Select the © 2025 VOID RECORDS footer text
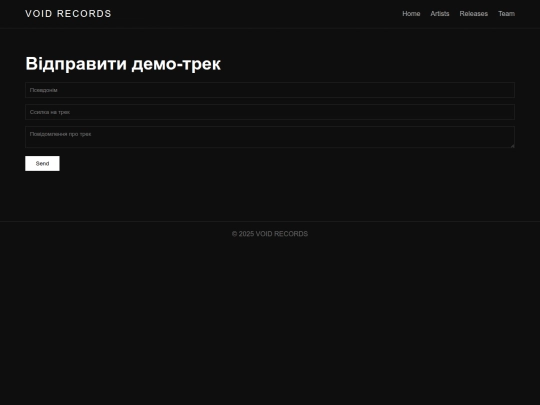 pos(270,234)
